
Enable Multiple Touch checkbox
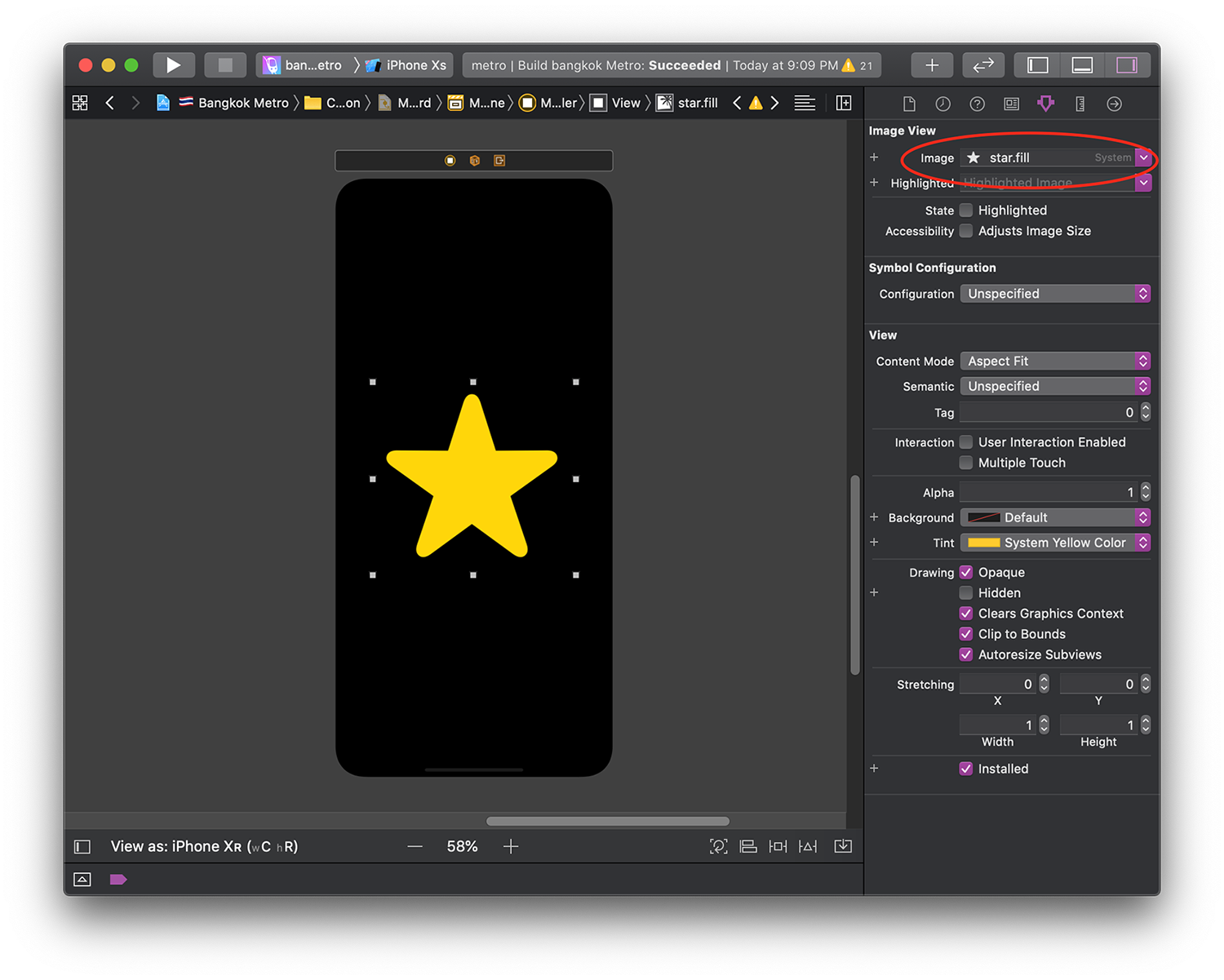(x=966, y=463)
